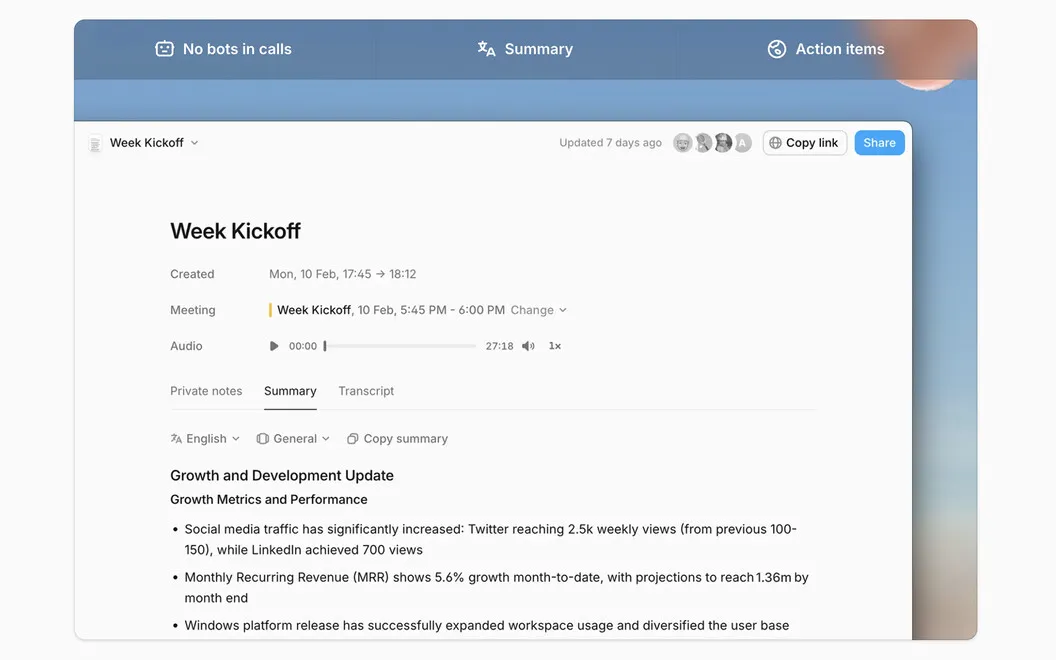
Task: Click the bot icon beside No bots in calls
Action: click(164, 48)
